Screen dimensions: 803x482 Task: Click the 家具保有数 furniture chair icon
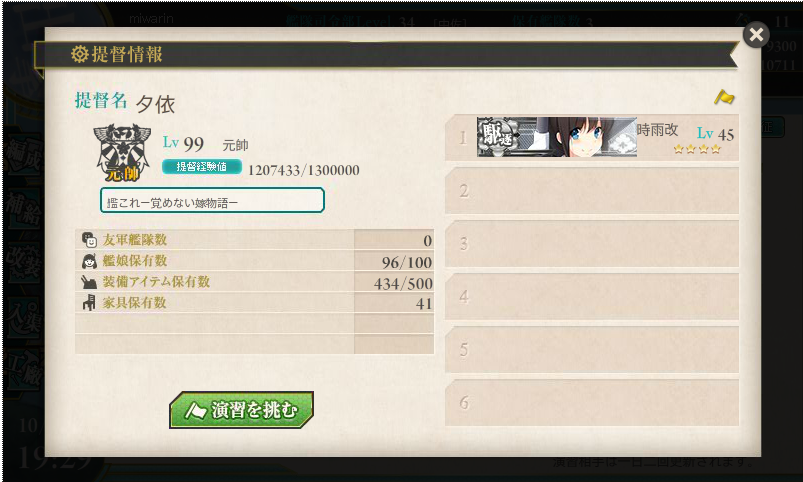coord(89,303)
